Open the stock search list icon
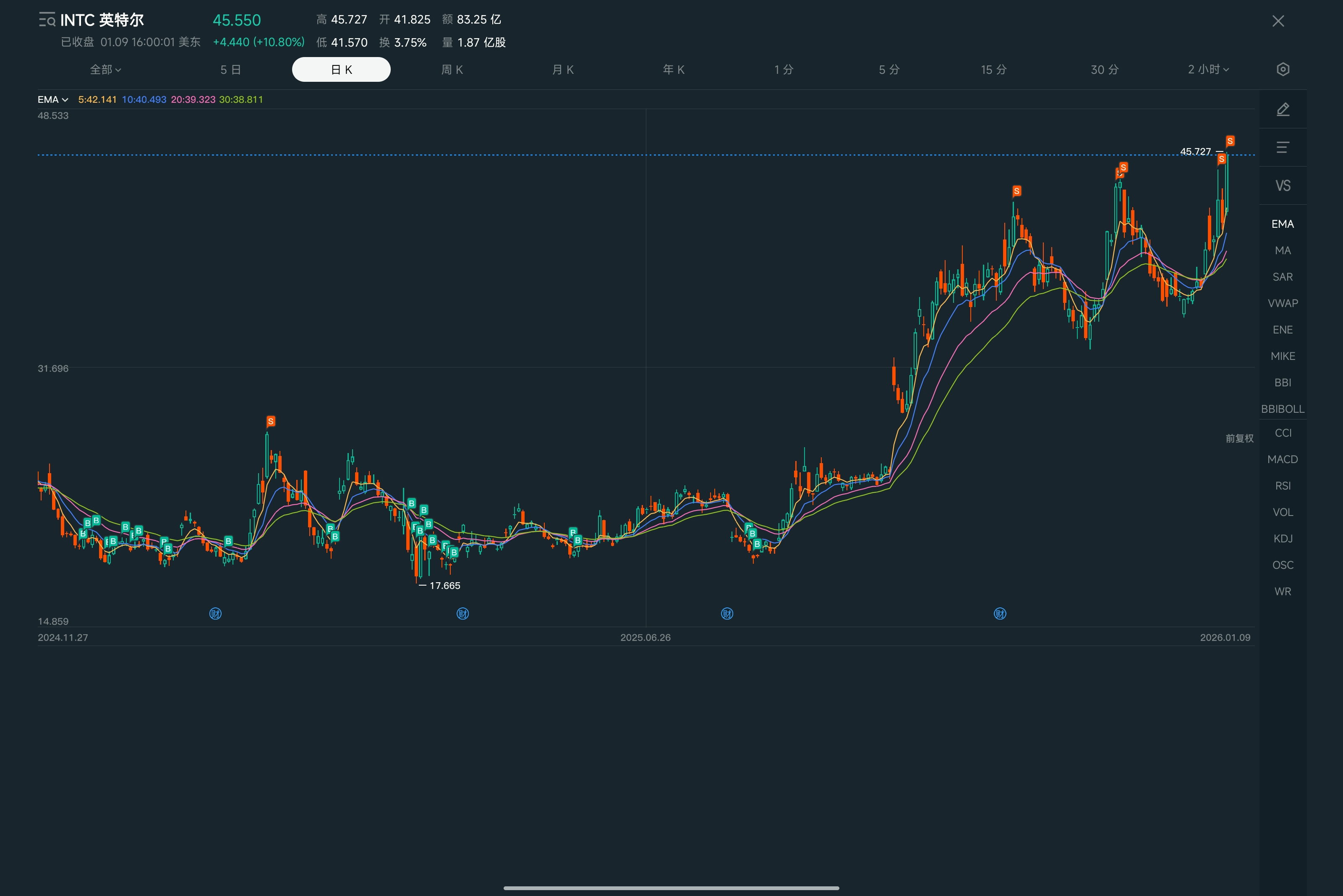Screen dimensions: 1343x896 point(47,20)
